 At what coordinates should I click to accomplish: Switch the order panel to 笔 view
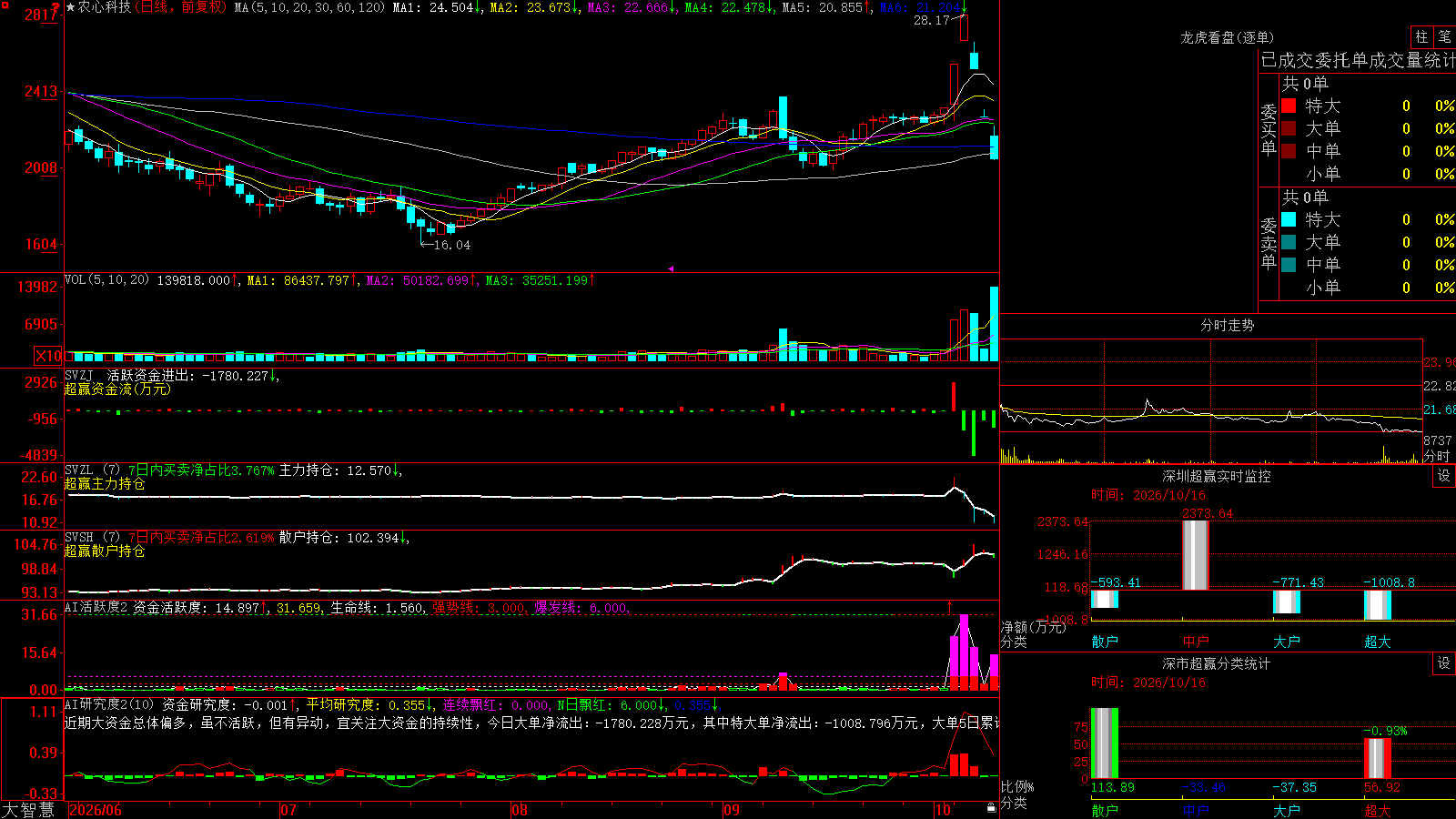pos(1444,36)
